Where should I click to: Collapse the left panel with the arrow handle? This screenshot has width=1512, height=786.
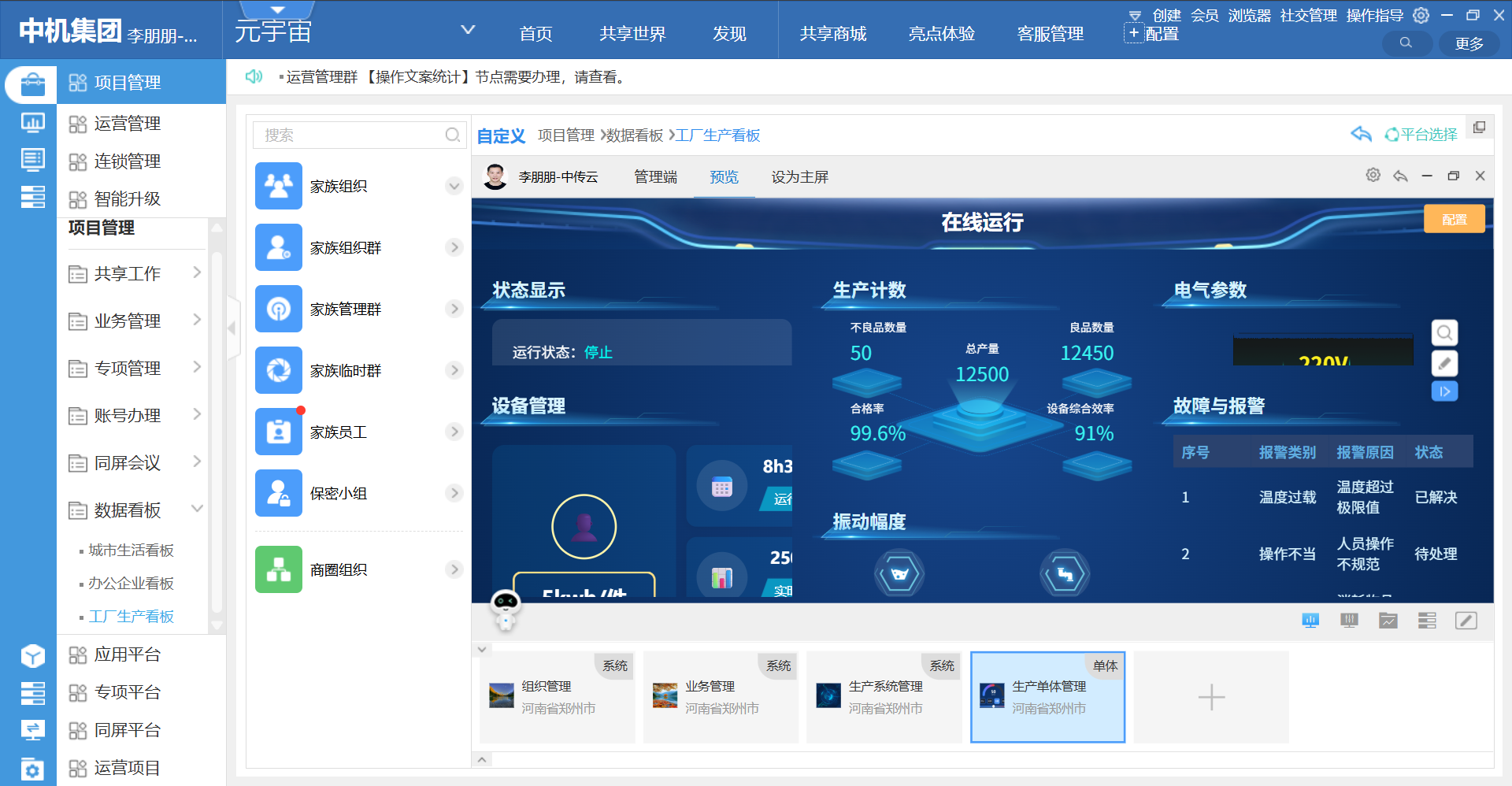[232, 328]
